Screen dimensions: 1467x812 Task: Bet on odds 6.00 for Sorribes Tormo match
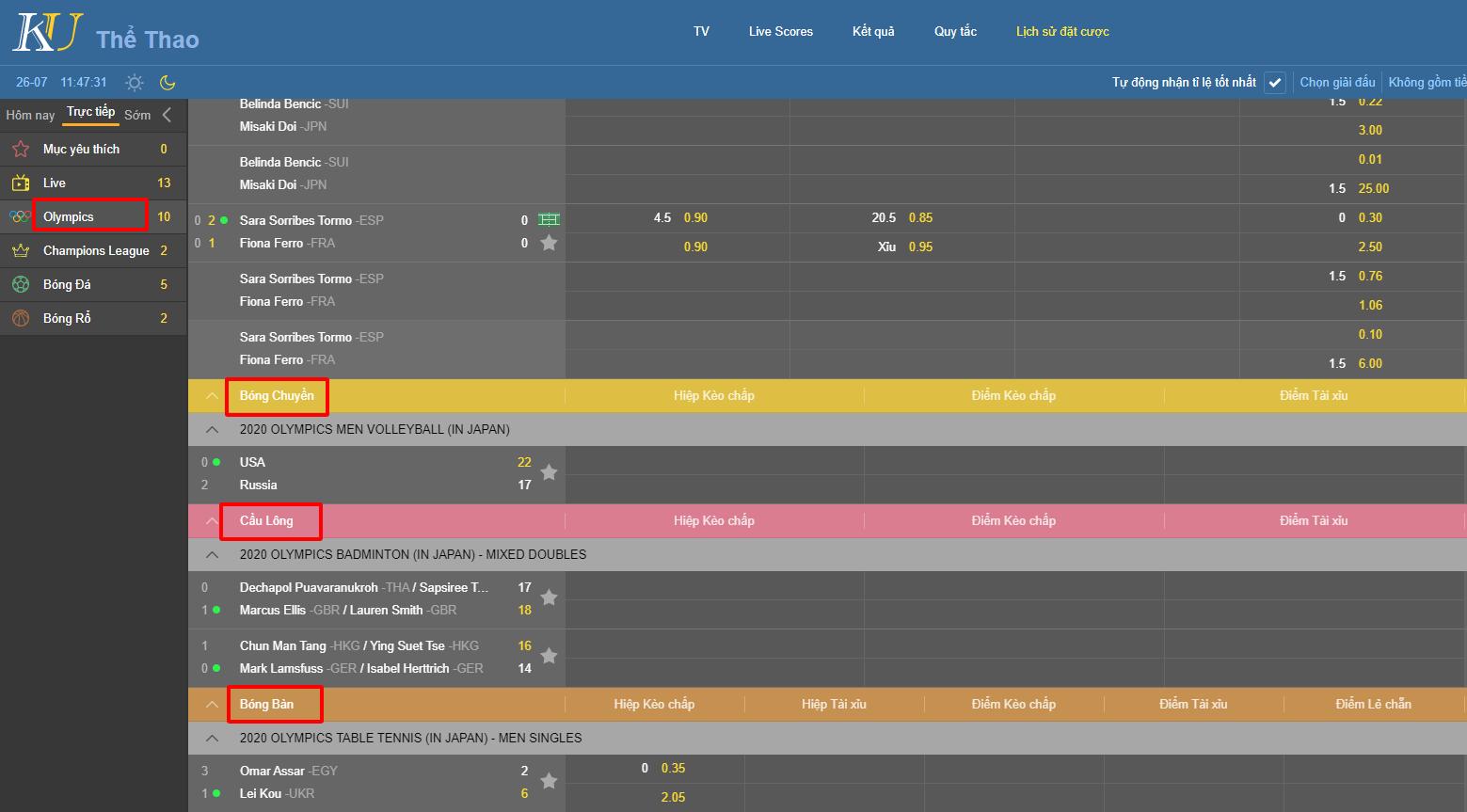[x=1370, y=363]
